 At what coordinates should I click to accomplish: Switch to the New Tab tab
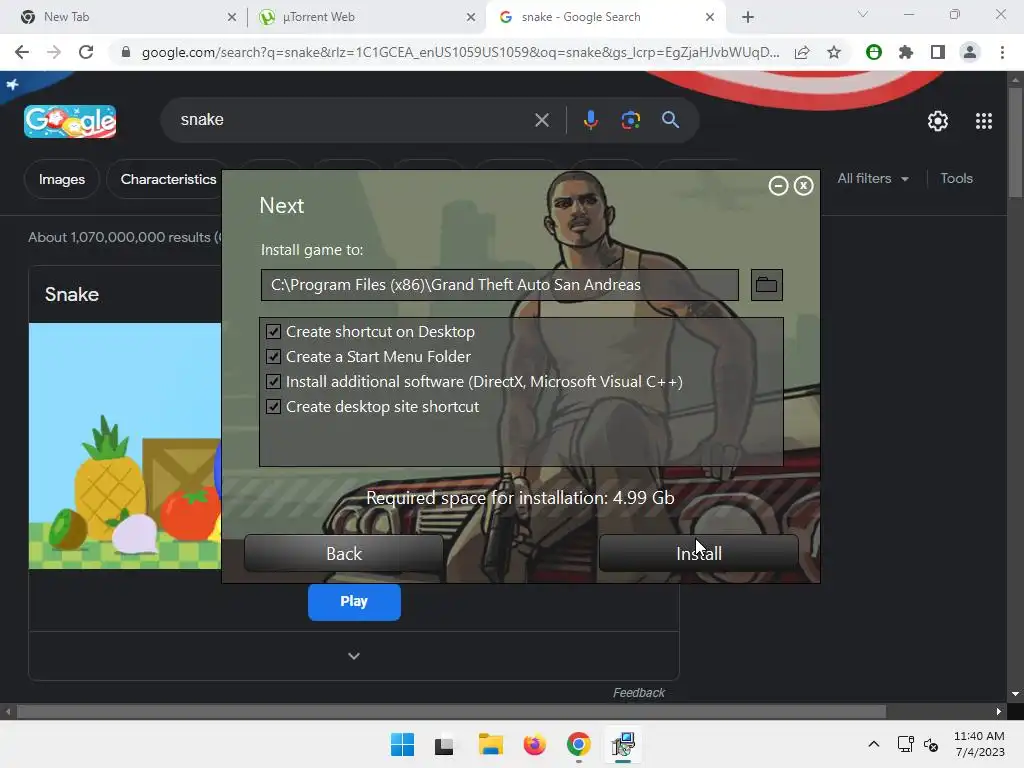(x=124, y=17)
